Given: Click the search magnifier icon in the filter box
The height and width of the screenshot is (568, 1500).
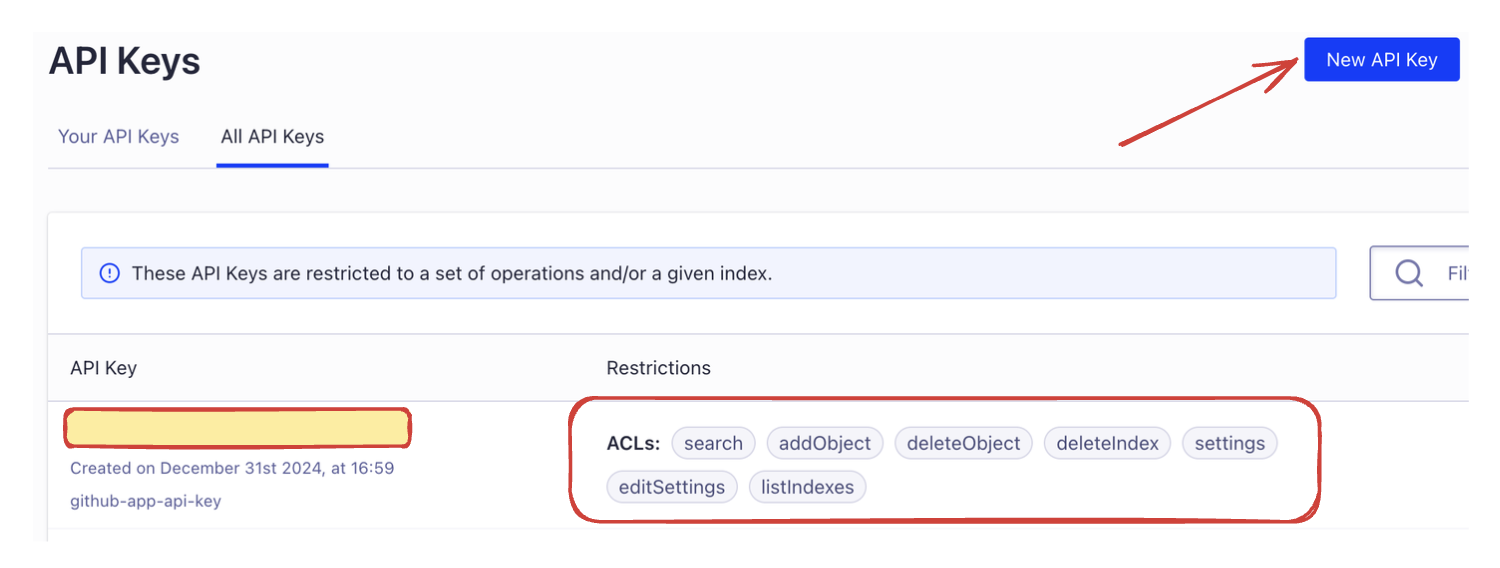Looking at the screenshot, I should coord(1409,273).
